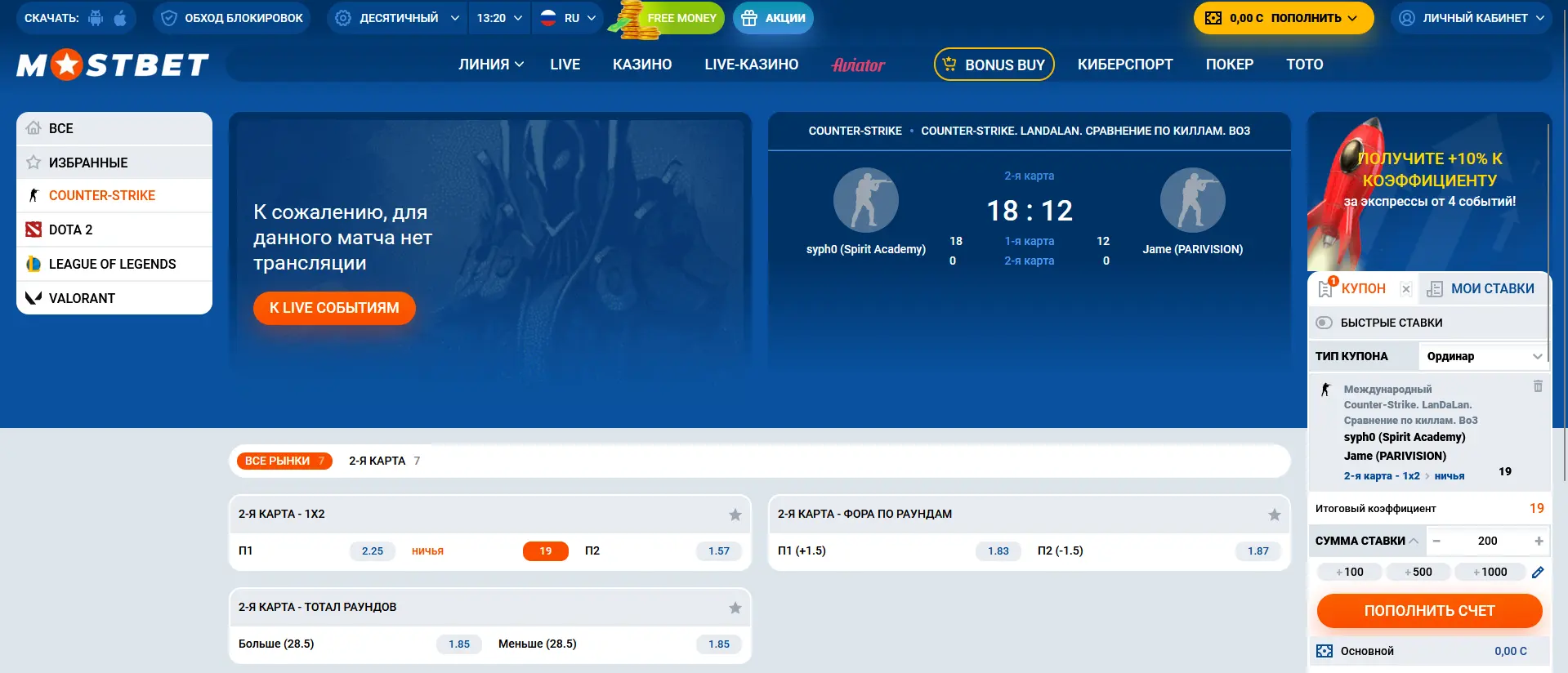Viewport: 1568px width, 673px height.
Task: Delete the bet with trash icon
Action: 1538,386
